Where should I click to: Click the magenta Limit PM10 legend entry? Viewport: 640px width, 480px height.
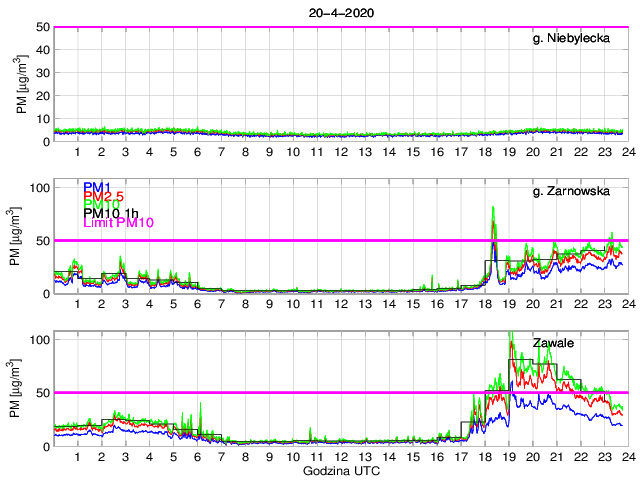click(119, 224)
